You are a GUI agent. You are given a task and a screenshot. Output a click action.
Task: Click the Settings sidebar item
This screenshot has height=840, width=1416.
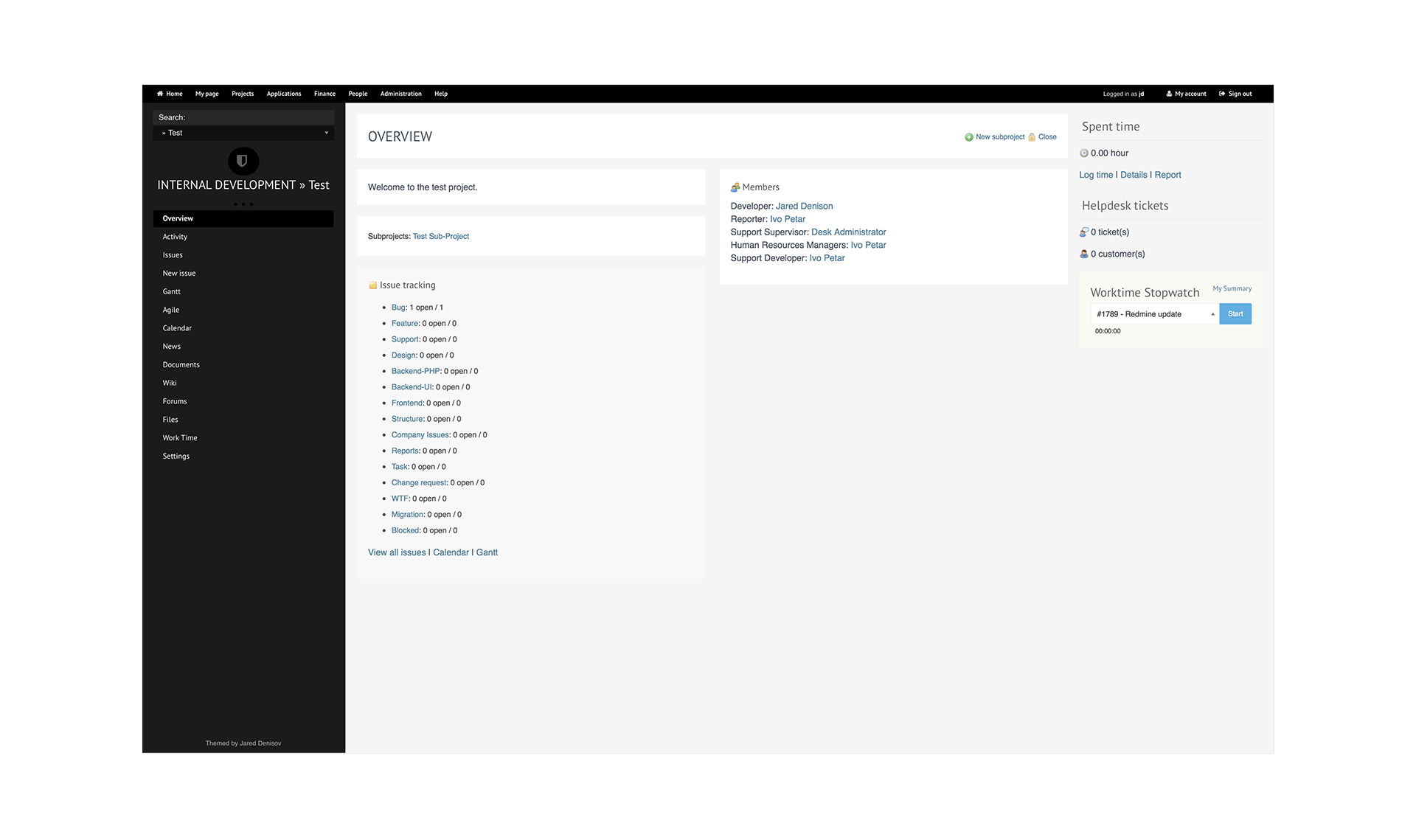coord(175,455)
